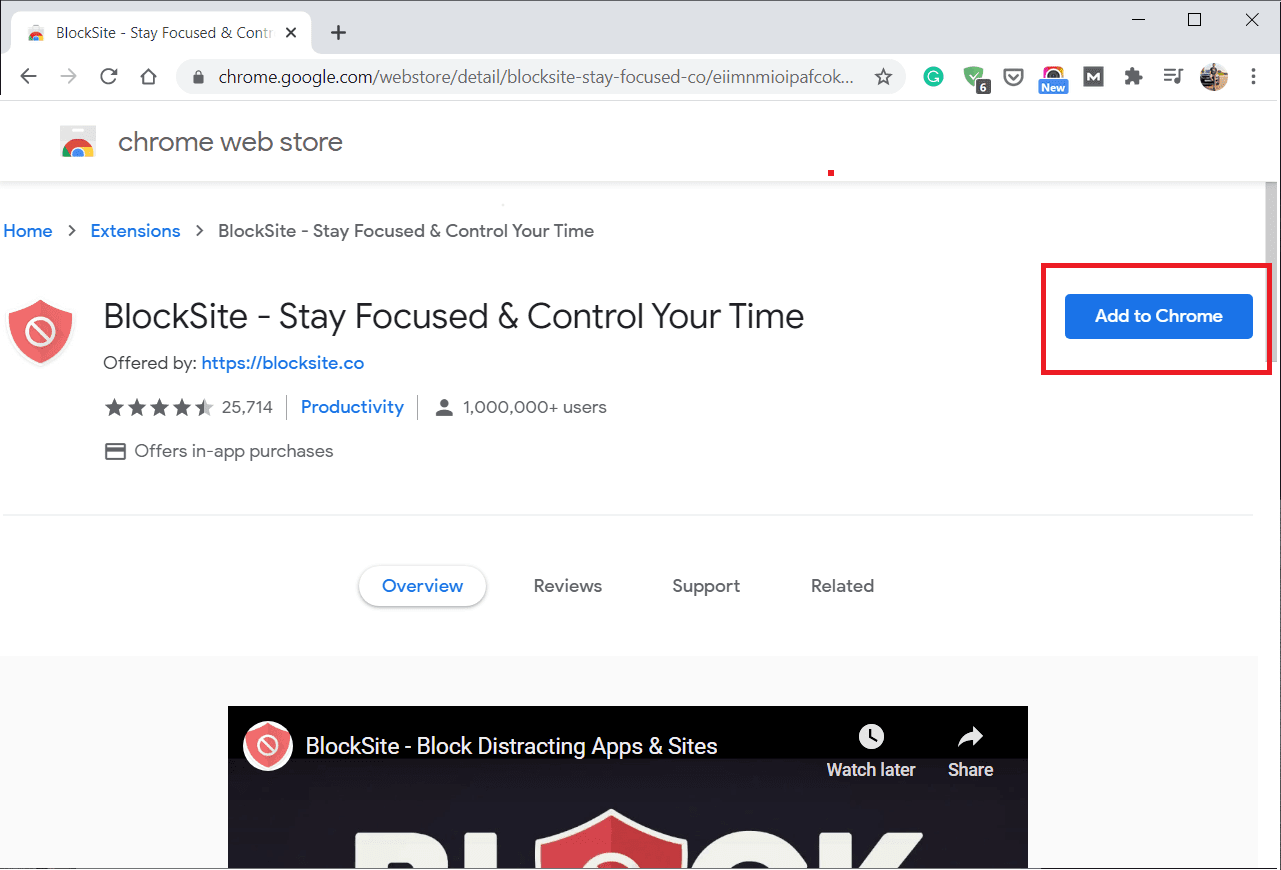
Task: Select the Overview tab
Action: pos(422,586)
